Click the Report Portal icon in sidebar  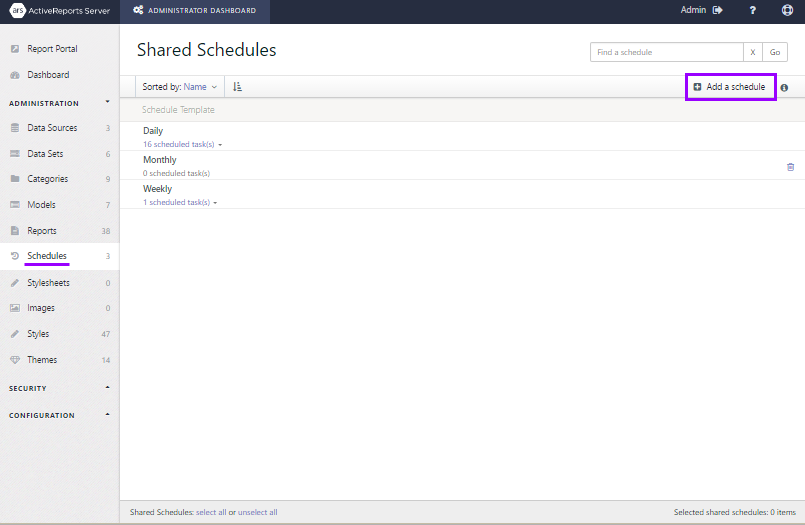pyautogui.click(x=15, y=49)
